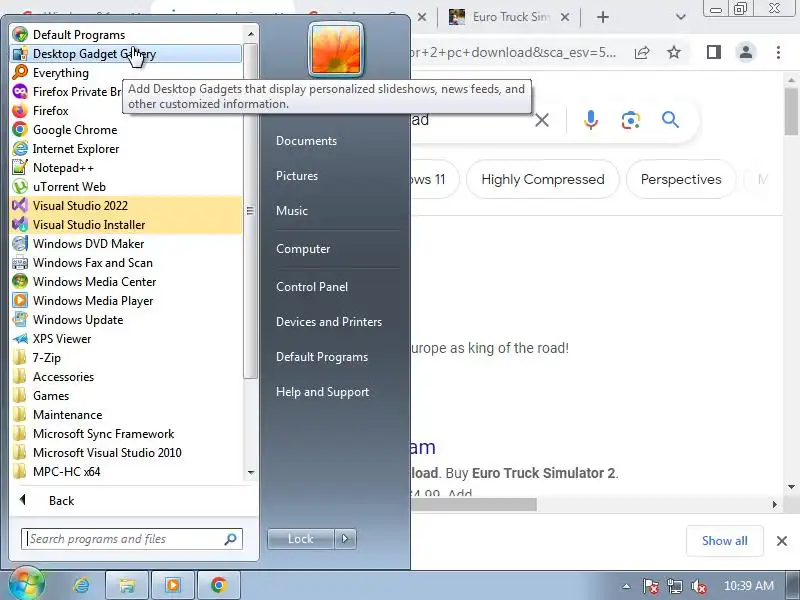The height and width of the screenshot is (600, 800).
Task: Launch Notepad++
Action: tap(126, 168)
